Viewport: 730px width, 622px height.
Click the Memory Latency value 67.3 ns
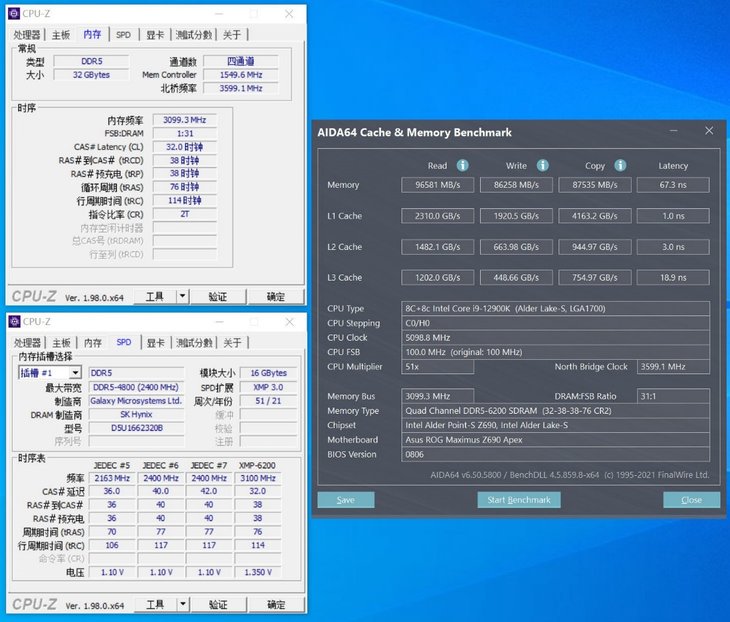pos(673,185)
